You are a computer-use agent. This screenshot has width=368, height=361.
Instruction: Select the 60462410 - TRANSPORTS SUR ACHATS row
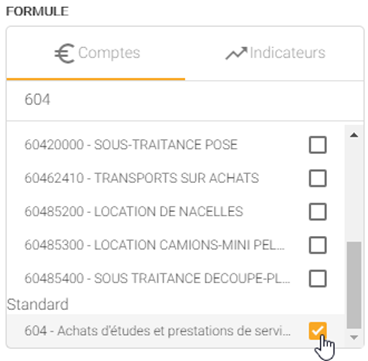point(176,179)
